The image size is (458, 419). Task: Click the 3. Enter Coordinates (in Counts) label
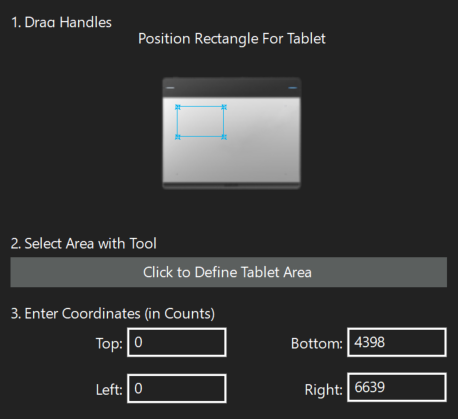pos(113,314)
